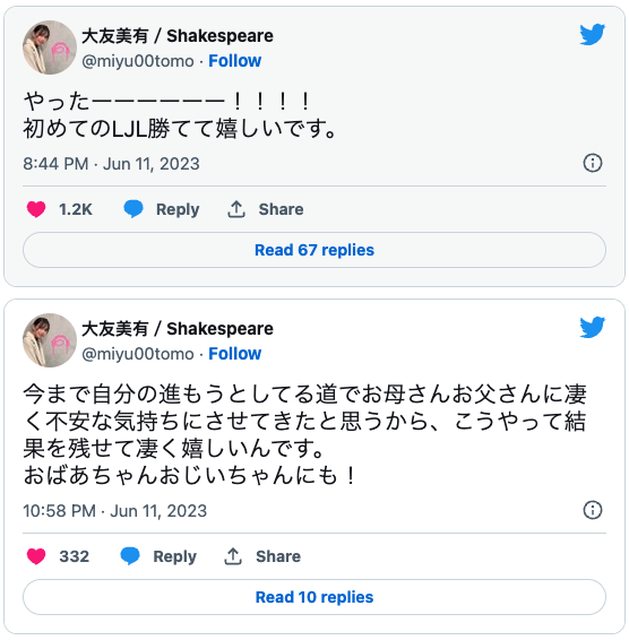Open profile avatar on first tweet

[49, 47]
